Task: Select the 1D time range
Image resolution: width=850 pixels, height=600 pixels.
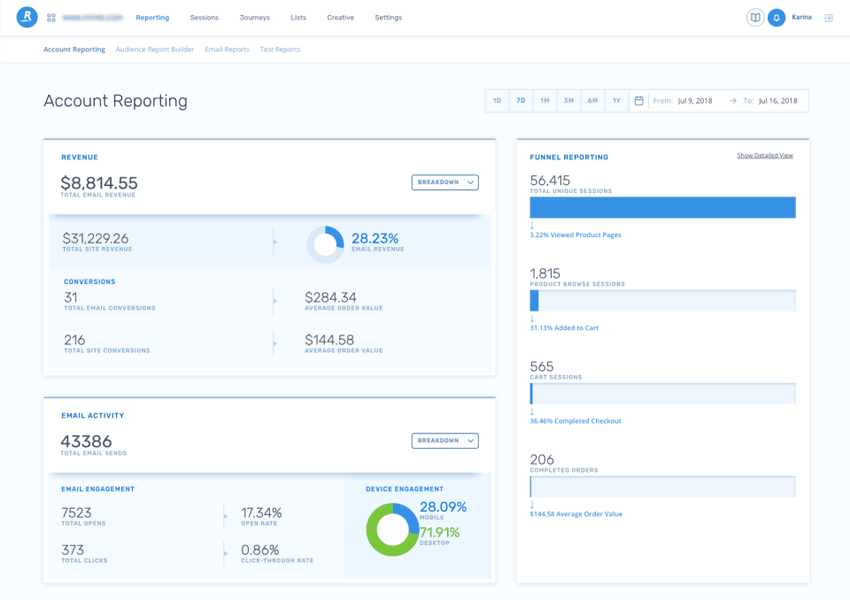Action: [497, 101]
